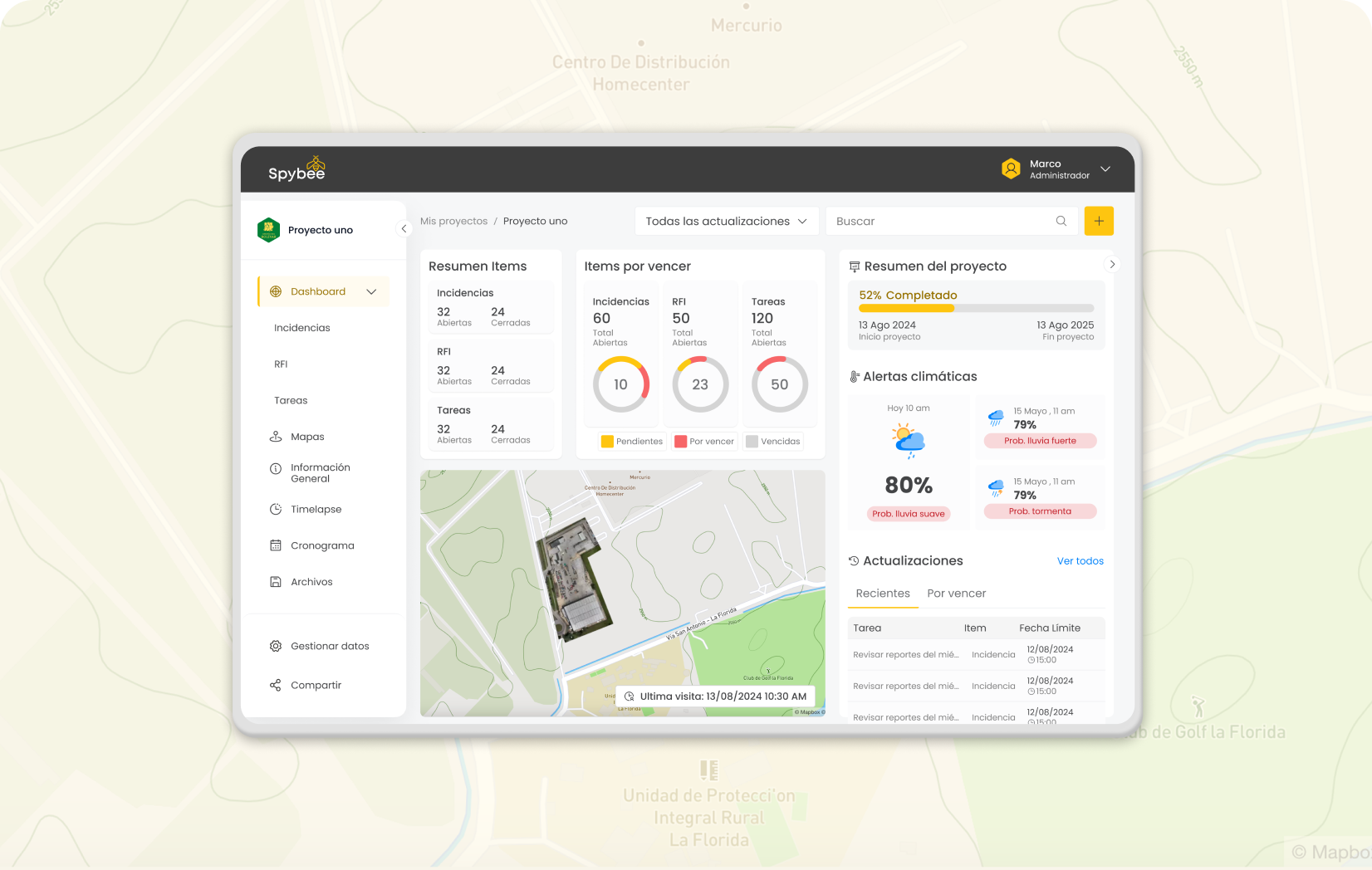Image resolution: width=1372 pixels, height=870 pixels.
Task: Open the Todas las actualizaciones dropdown
Action: pos(726,221)
